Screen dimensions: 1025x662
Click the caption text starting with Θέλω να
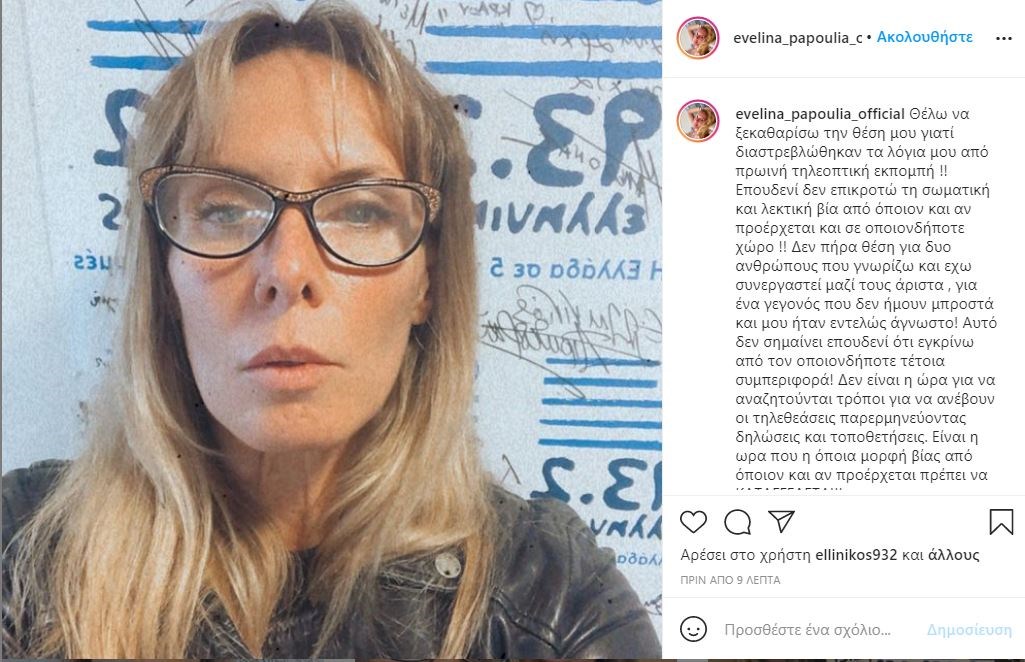[866, 294]
